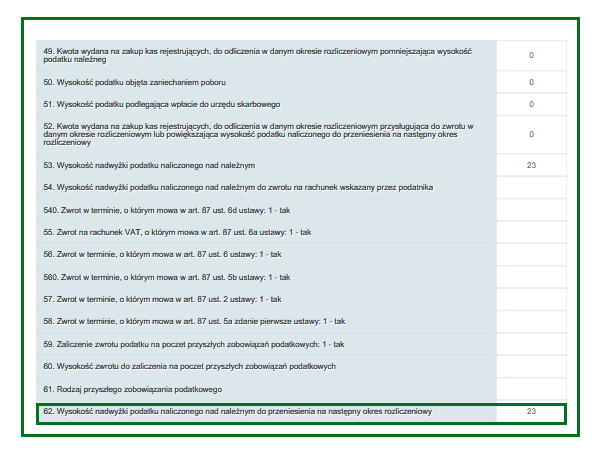Click value cell of row 540
Viewport: 605px width, 458px height.
(531, 210)
